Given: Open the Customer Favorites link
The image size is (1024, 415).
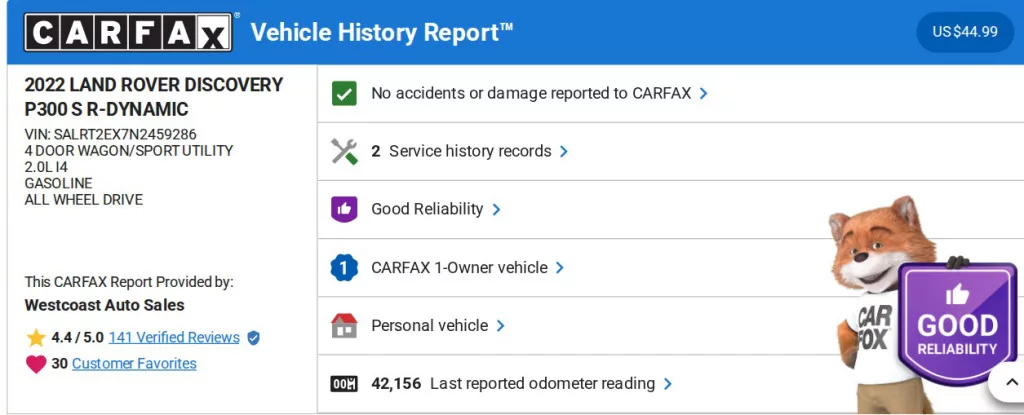Looking at the screenshot, I should click(134, 364).
